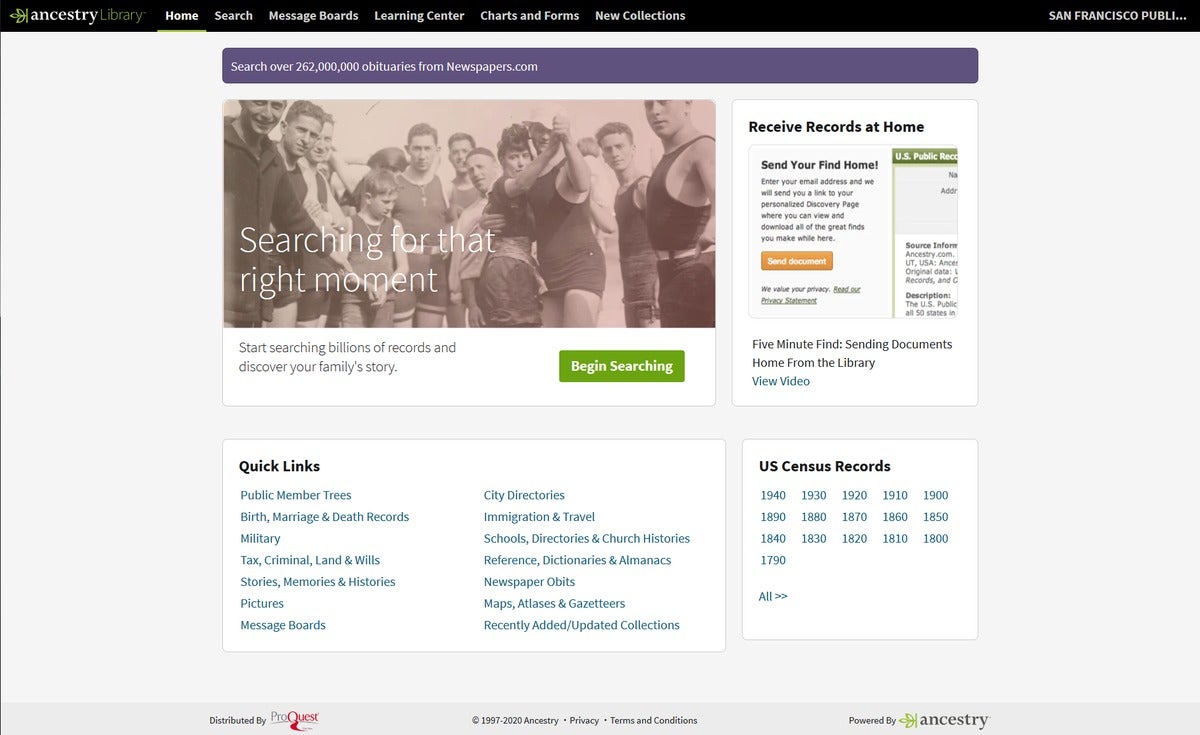
Task: Open Immigration & Travel link
Action: coord(539,517)
